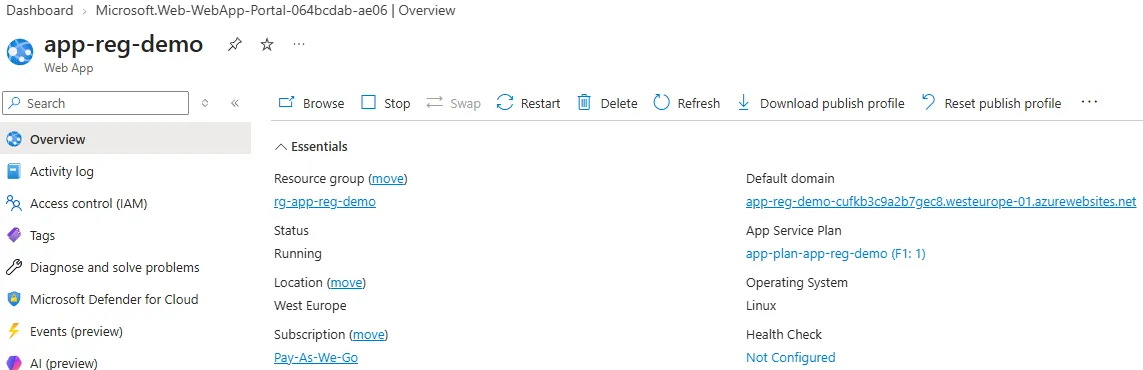1143x370 pixels.
Task: Click the app-reg-demo title heading
Action: coord(124,44)
